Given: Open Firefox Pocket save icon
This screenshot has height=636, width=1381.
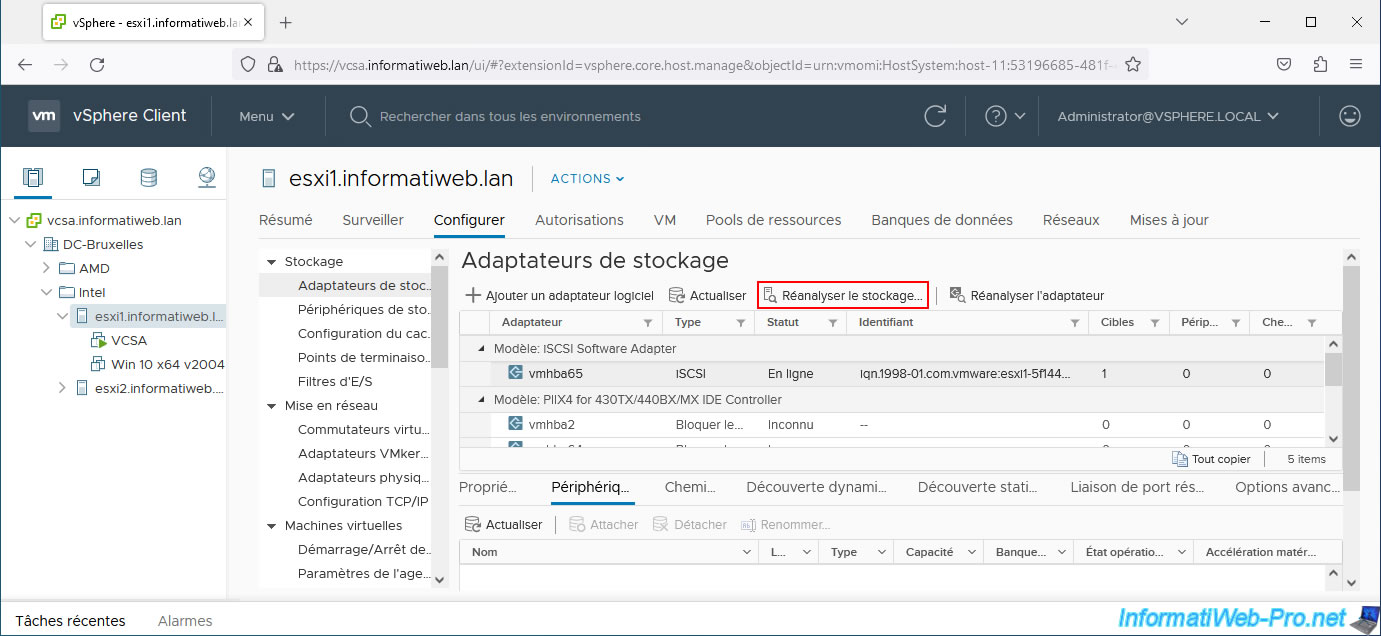Looking at the screenshot, I should point(1284,64).
